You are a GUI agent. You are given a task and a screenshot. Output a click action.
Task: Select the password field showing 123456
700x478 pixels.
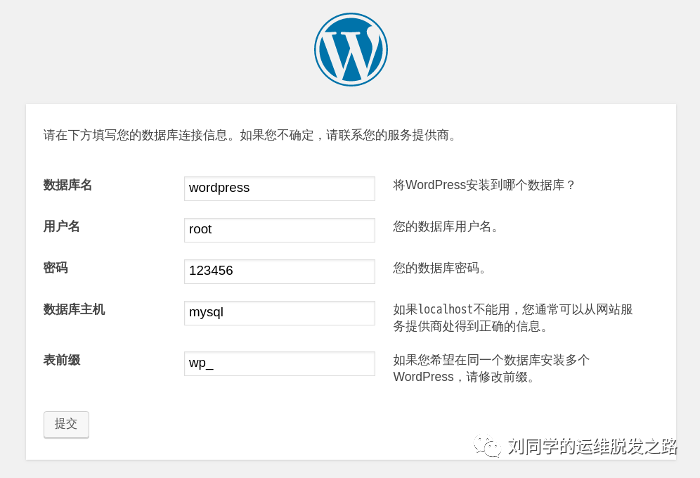279,271
